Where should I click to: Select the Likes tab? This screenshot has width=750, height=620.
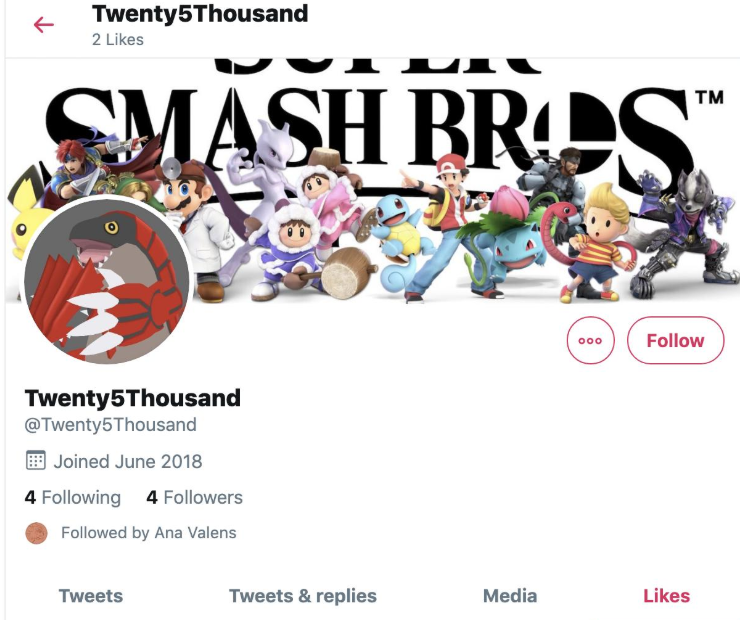click(x=666, y=596)
